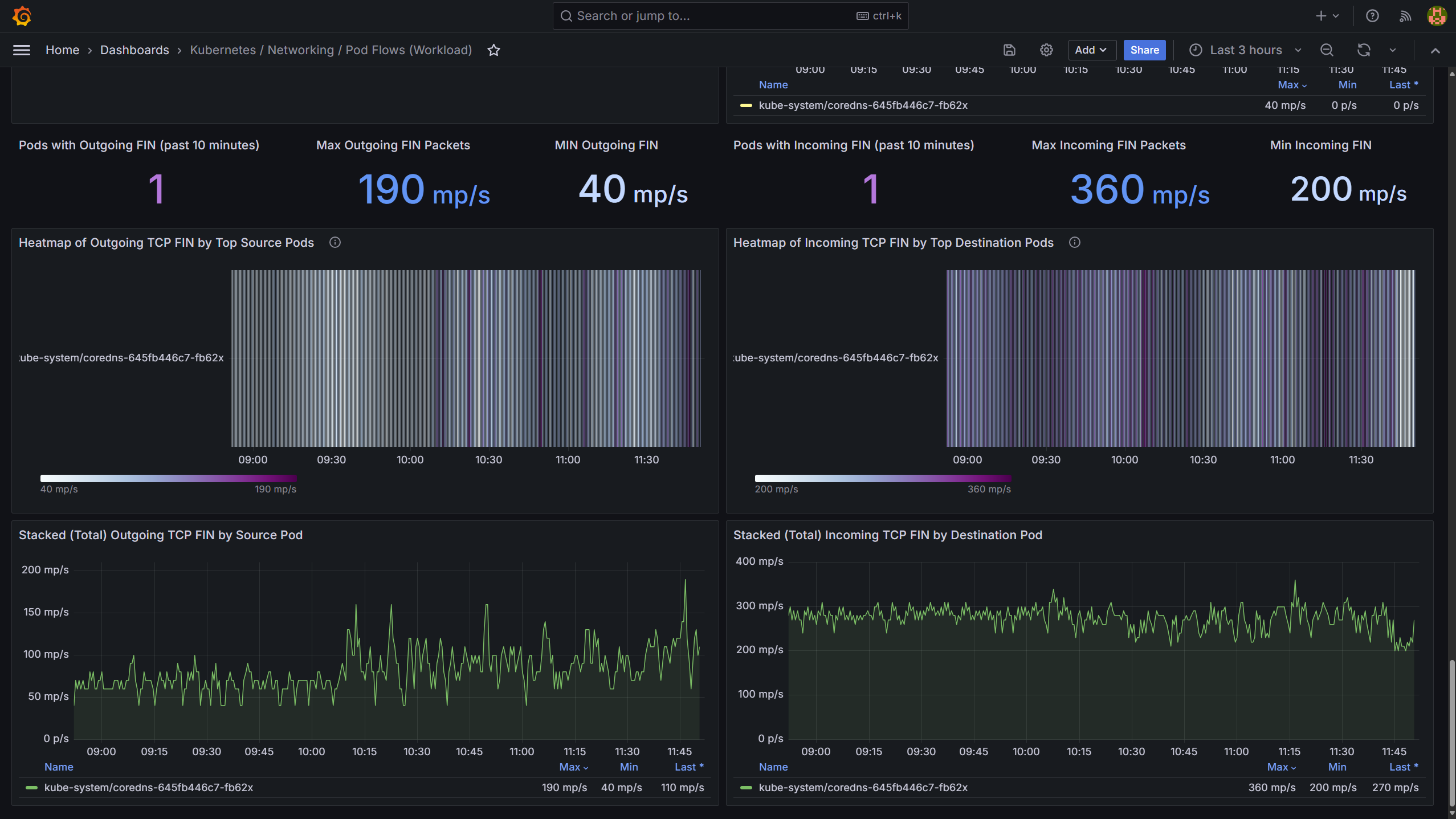Toggle coredns series in Outgoing FIN legend
The width and height of the screenshot is (1456, 819).
pyautogui.click(x=148, y=787)
